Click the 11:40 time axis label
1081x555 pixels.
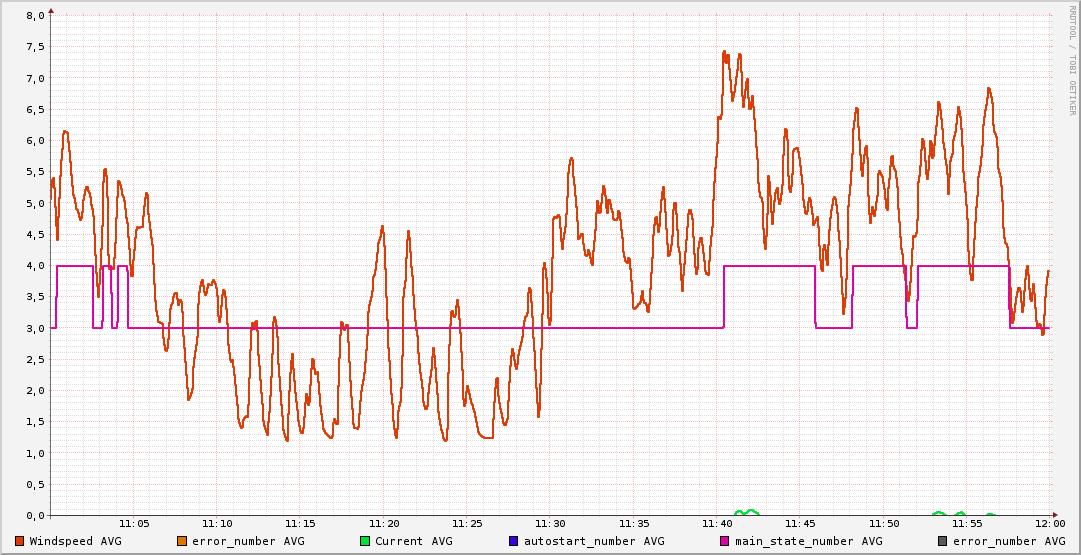716,524
